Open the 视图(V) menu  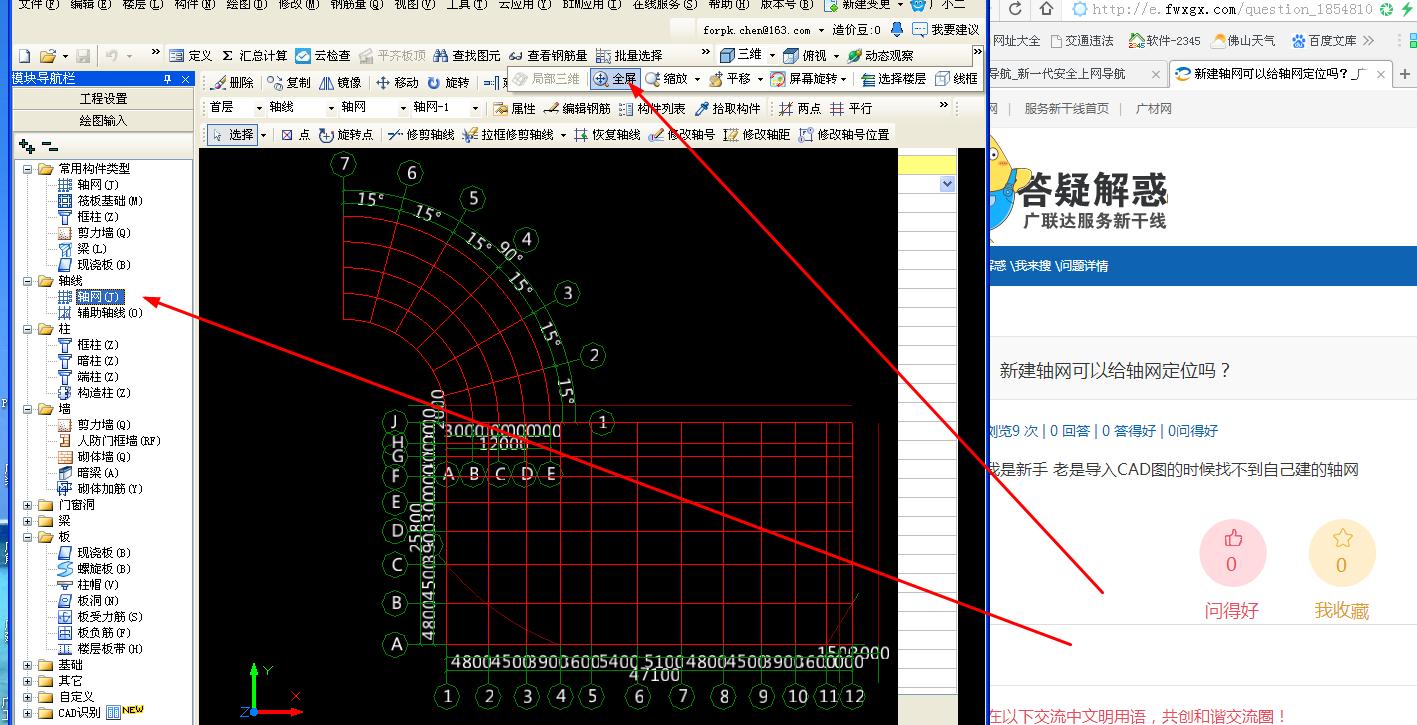point(414,5)
